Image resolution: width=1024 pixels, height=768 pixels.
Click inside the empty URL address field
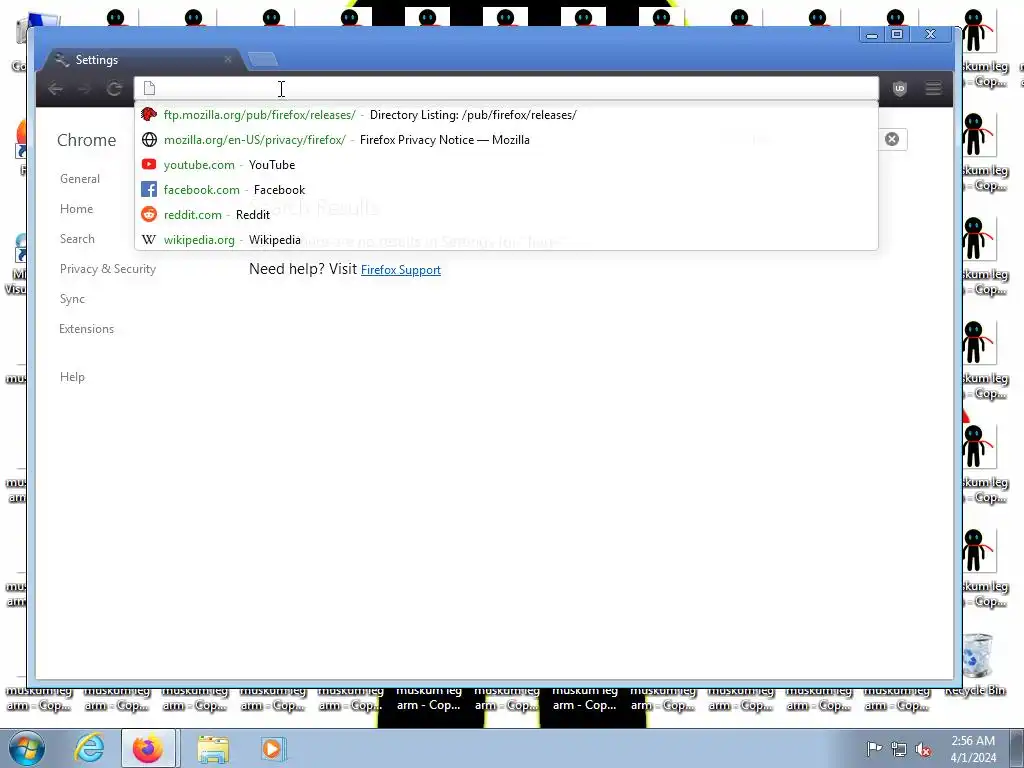point(506,88)
